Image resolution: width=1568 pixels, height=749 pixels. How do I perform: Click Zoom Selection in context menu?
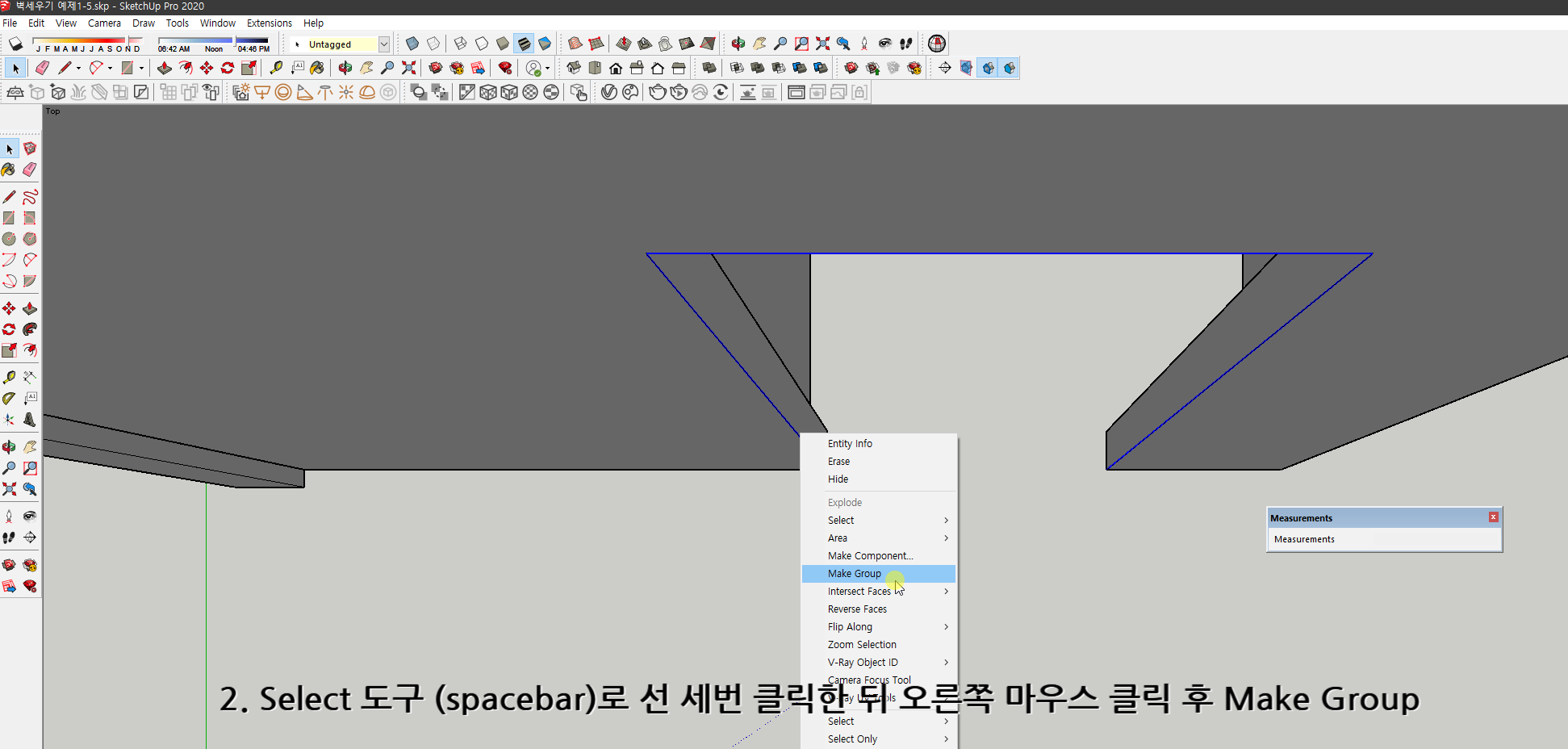[x=879, y=645]
